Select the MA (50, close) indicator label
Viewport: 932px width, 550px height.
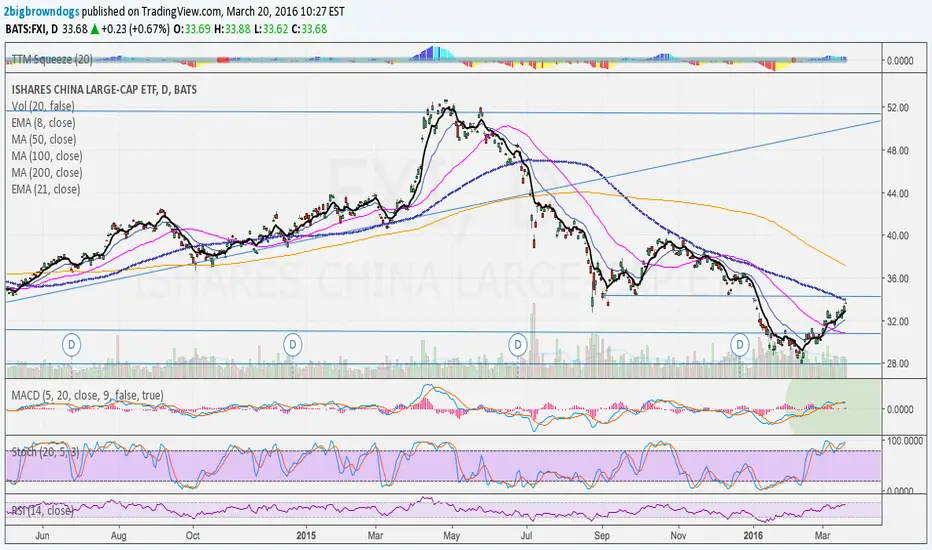44,140
